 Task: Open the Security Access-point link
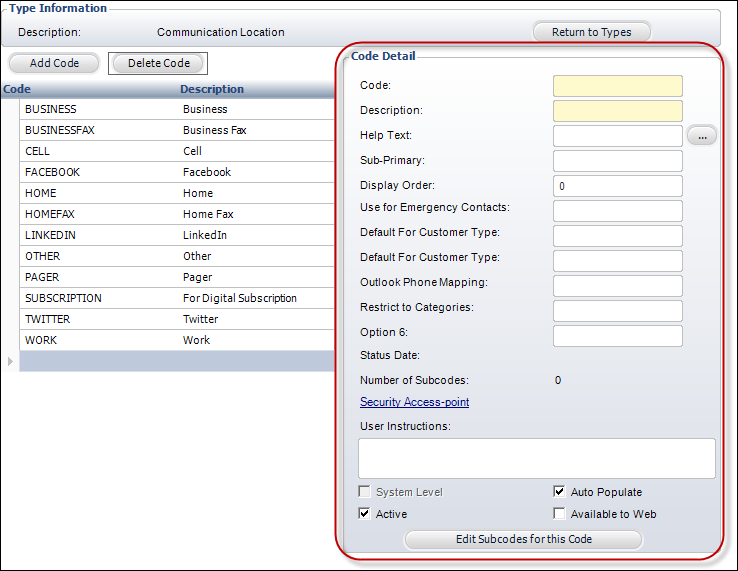point(414,402)
